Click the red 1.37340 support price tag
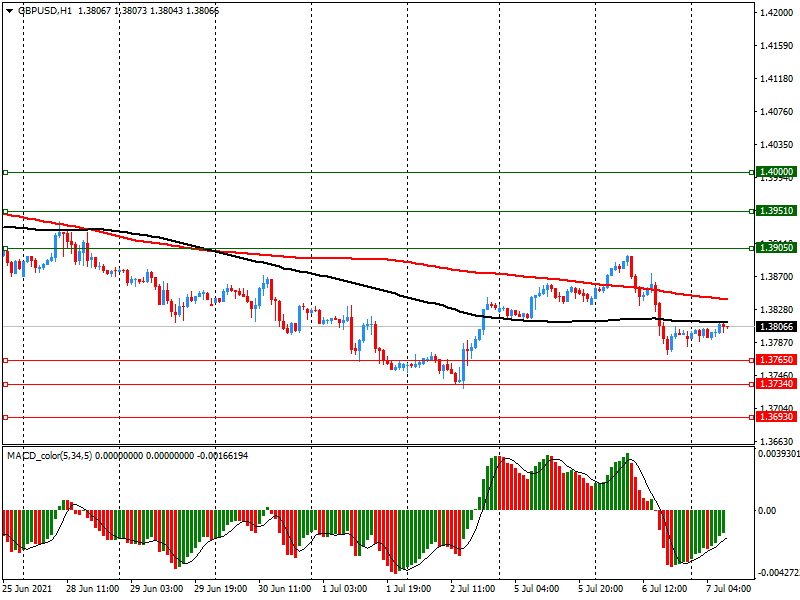 776,384
